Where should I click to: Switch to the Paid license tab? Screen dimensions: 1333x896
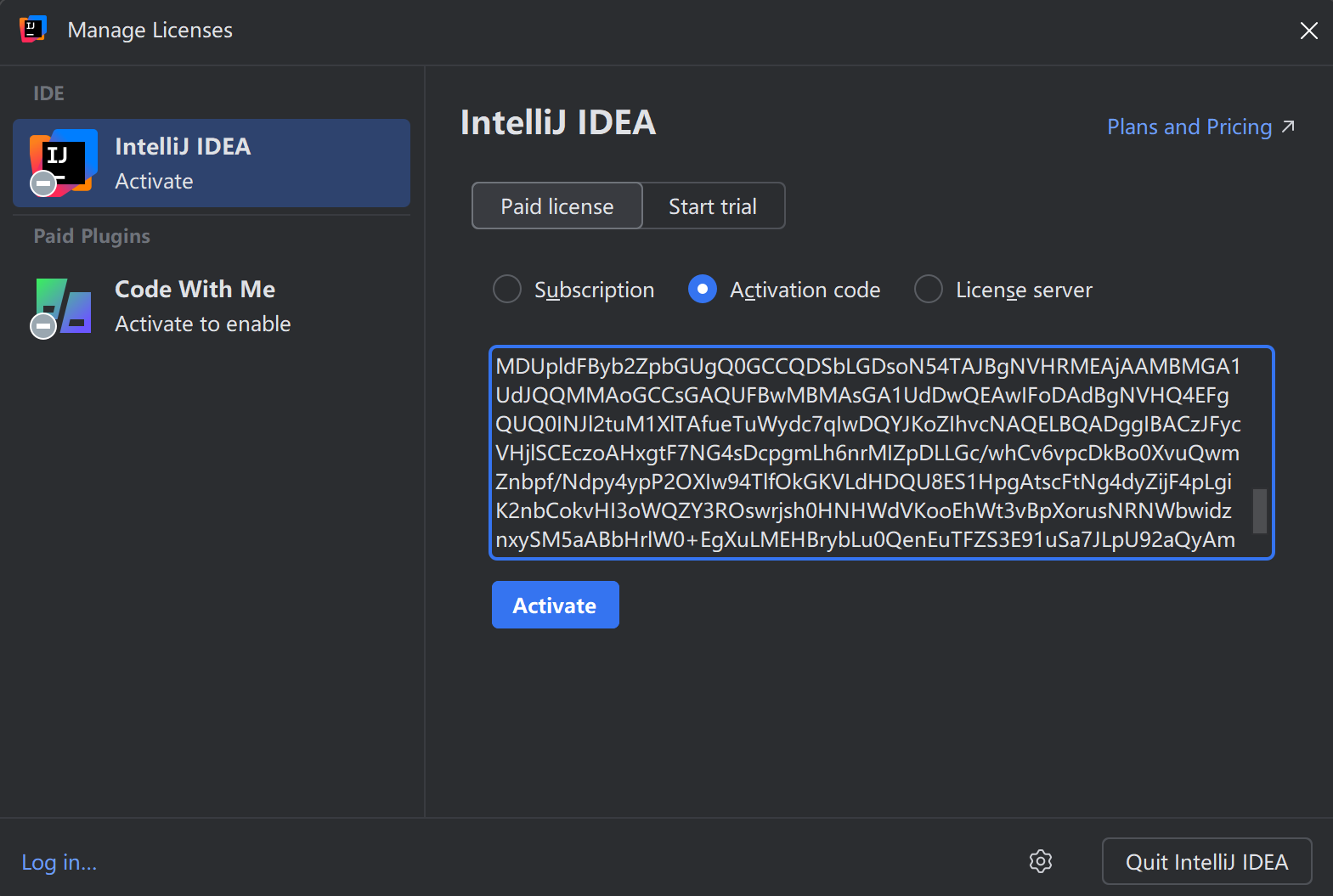557,206
